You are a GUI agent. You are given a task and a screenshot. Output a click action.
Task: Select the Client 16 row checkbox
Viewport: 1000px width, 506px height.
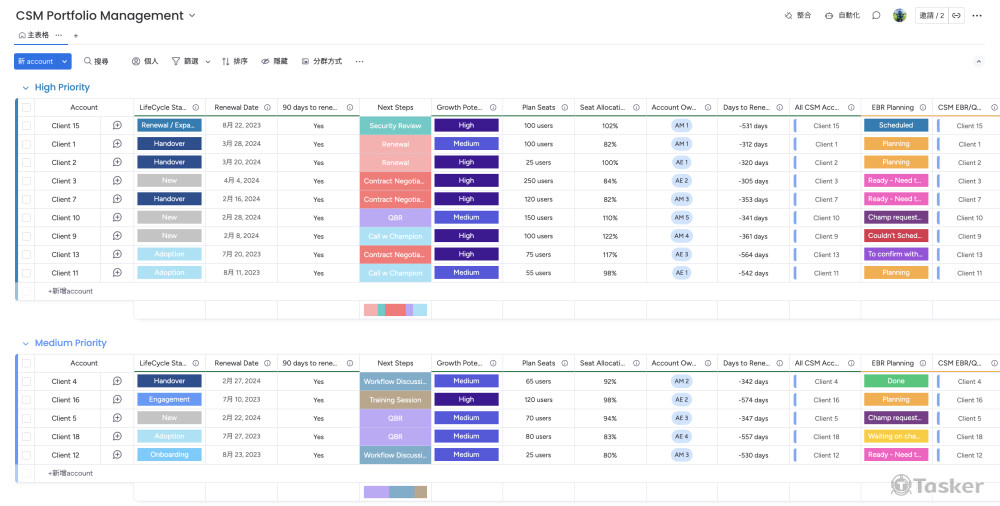[x=27, y=400]
